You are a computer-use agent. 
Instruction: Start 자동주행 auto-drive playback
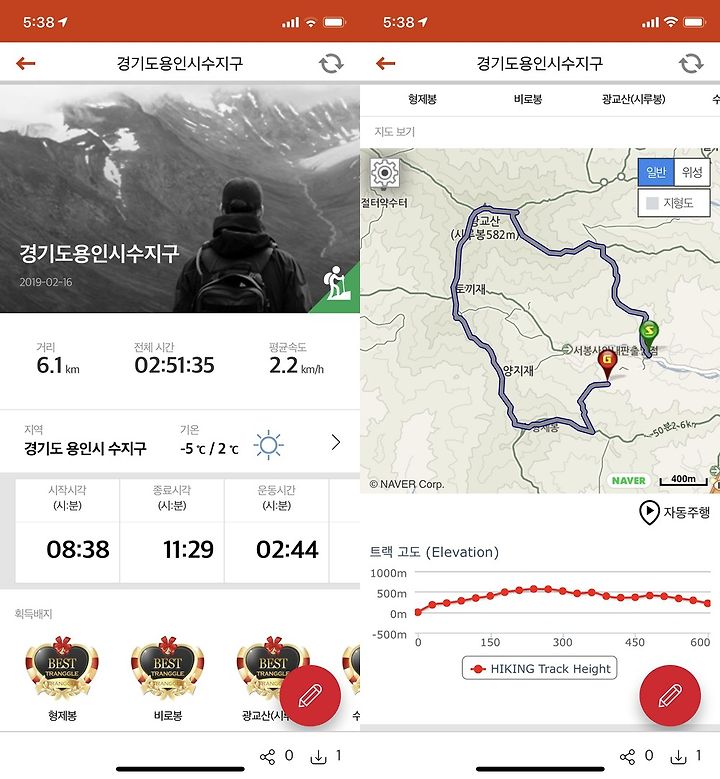point(674,512)
